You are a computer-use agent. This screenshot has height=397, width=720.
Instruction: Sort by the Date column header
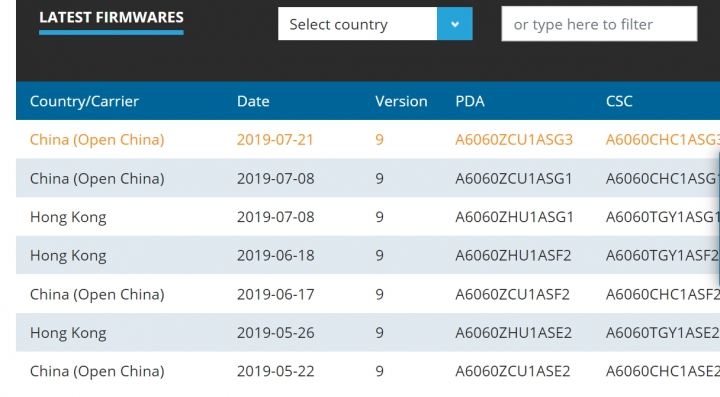[253, 101]
